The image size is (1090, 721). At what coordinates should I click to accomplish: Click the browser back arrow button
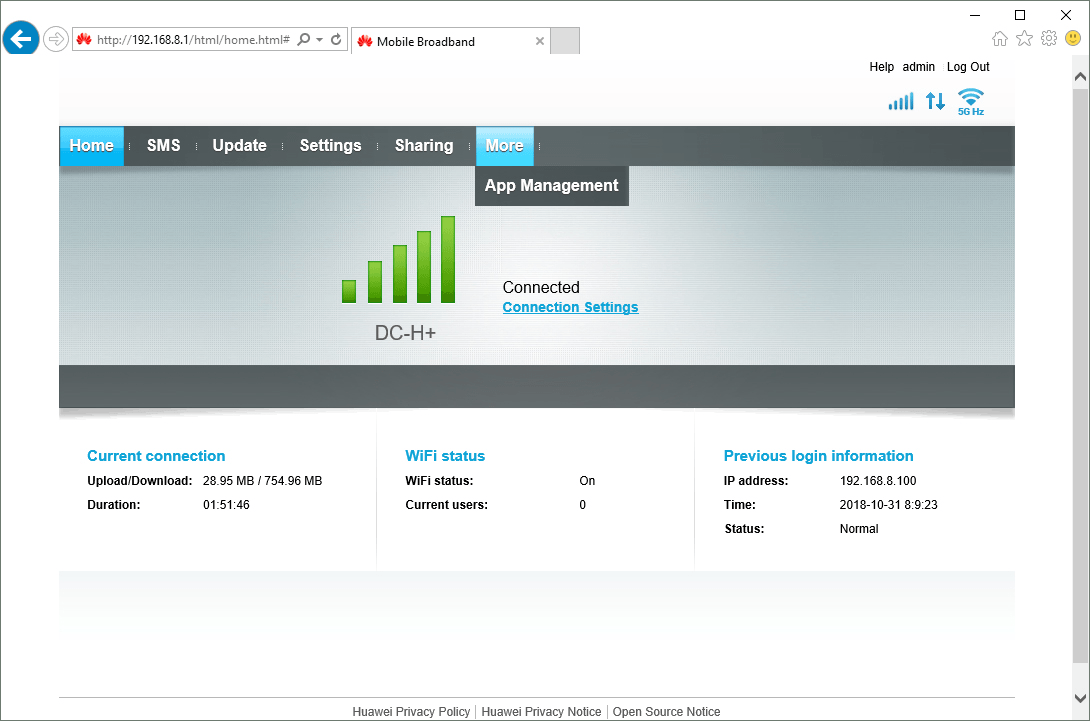coord(21,39)
